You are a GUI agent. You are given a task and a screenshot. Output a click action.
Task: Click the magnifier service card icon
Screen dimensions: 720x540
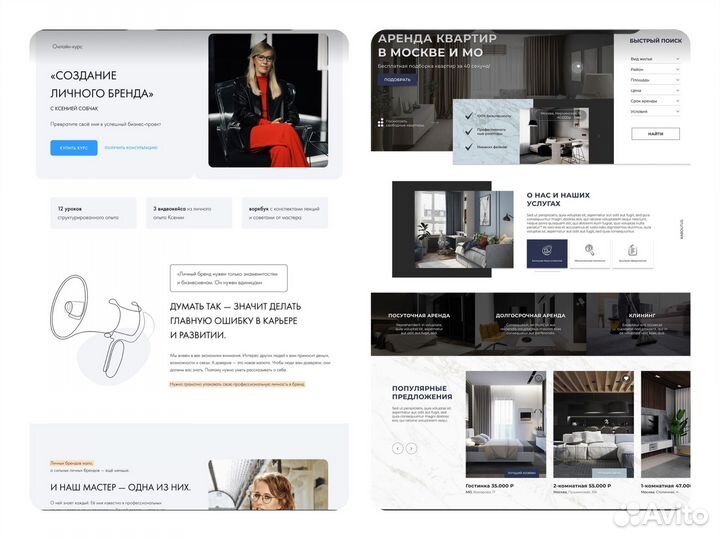coord(590,251)
